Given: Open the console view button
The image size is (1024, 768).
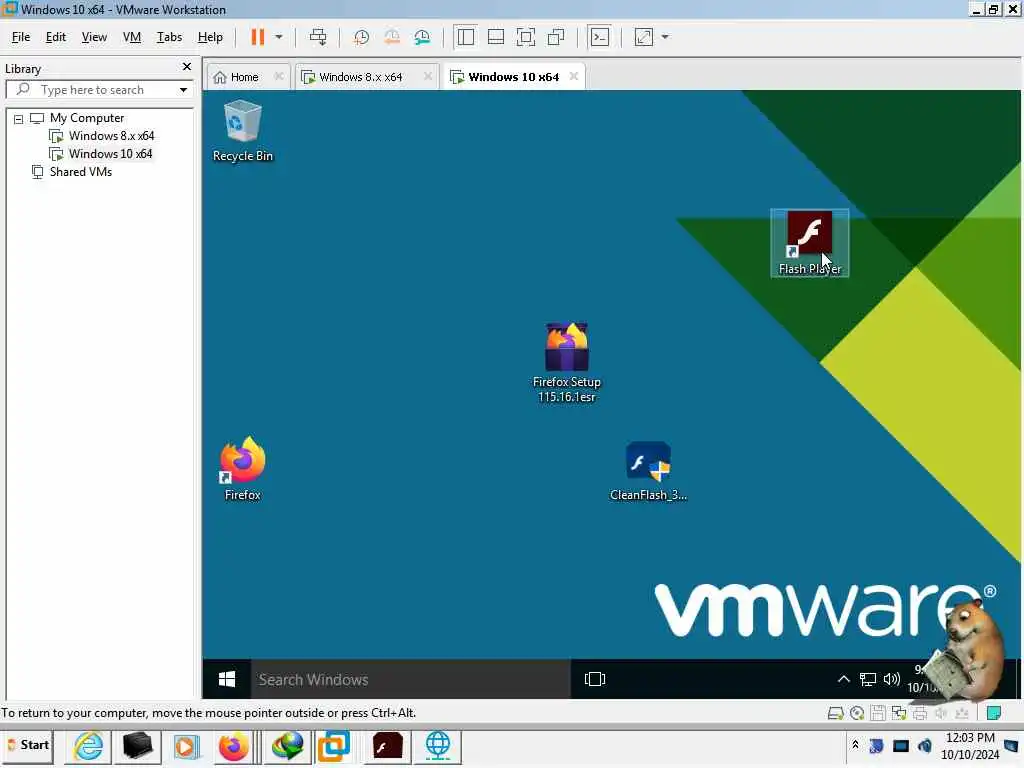Looking at the screenshot, I should [x=600, y=37].
